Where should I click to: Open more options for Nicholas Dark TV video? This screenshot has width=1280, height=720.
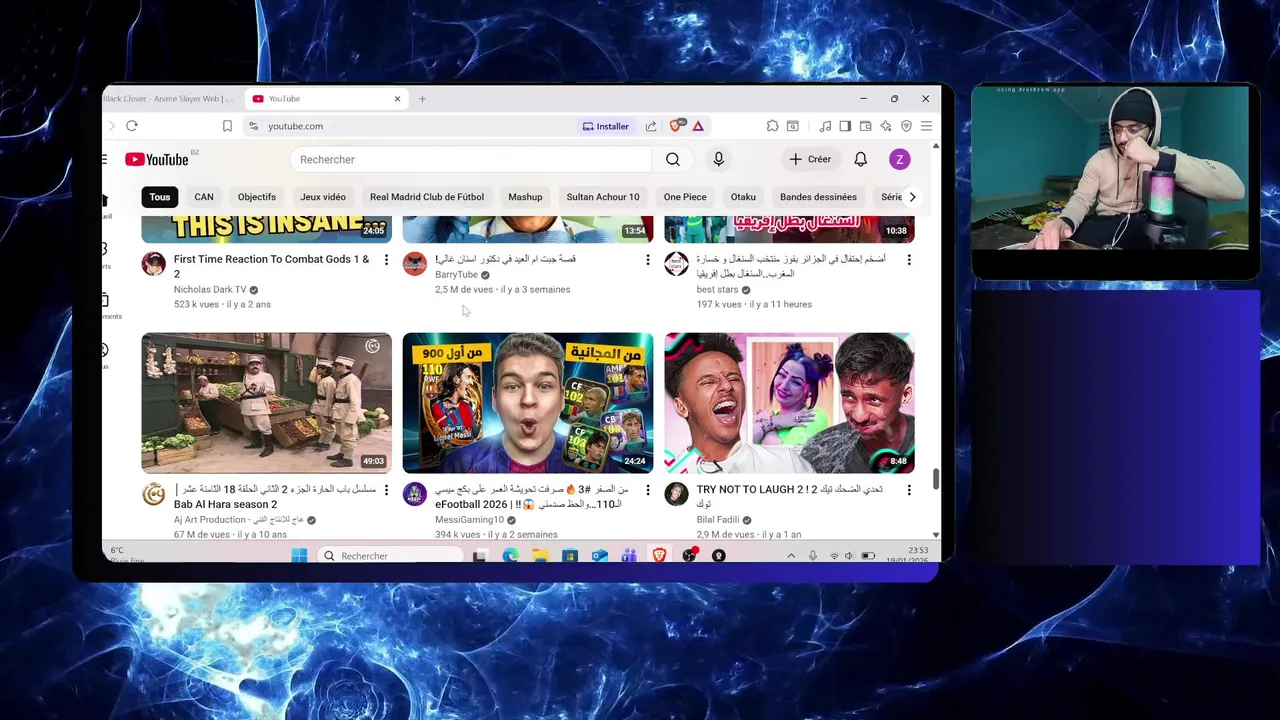(x=386, y=260)
